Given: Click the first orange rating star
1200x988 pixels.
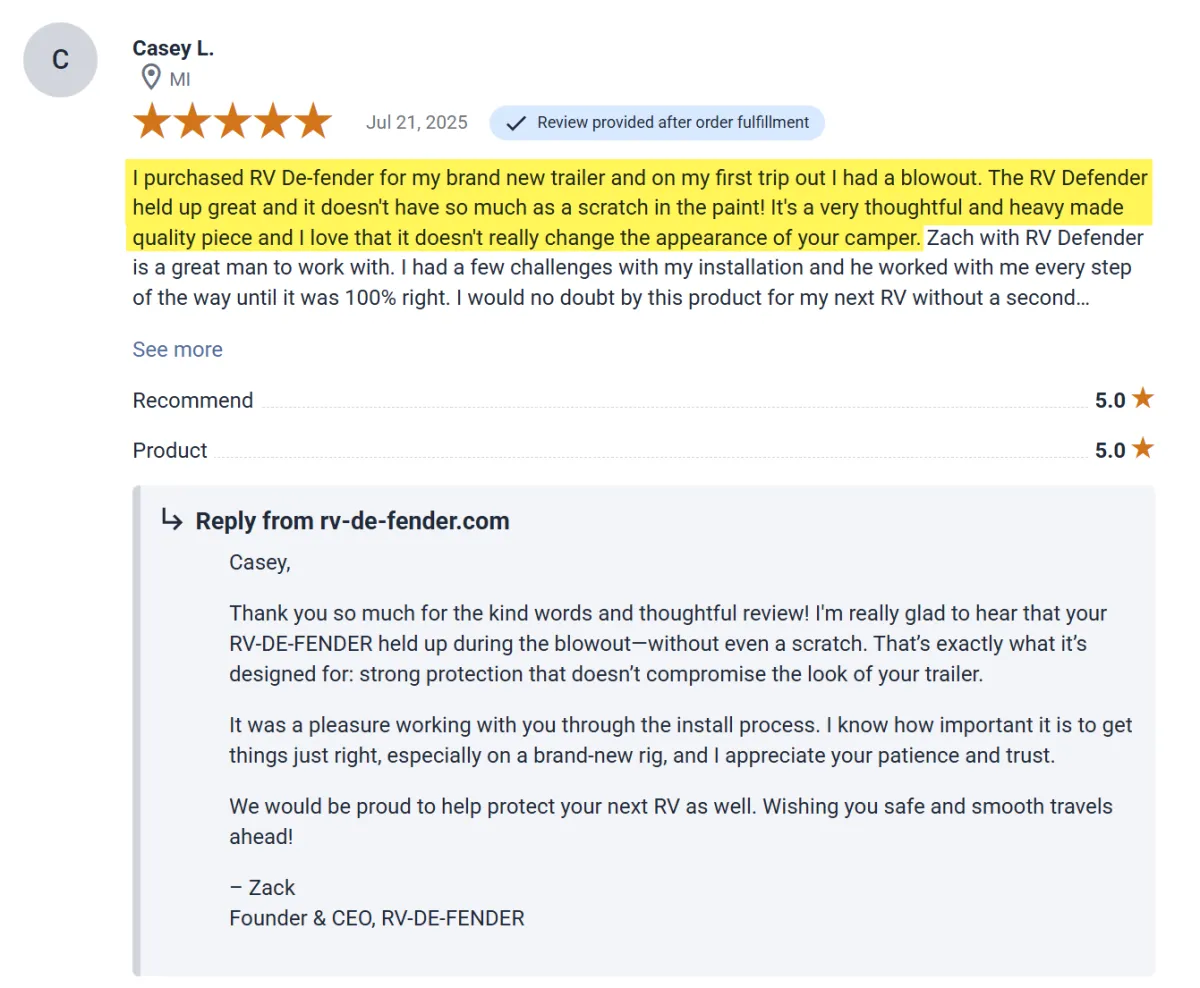Looking at the screenshot, I should pyautogui.click(x=152, y=122).
